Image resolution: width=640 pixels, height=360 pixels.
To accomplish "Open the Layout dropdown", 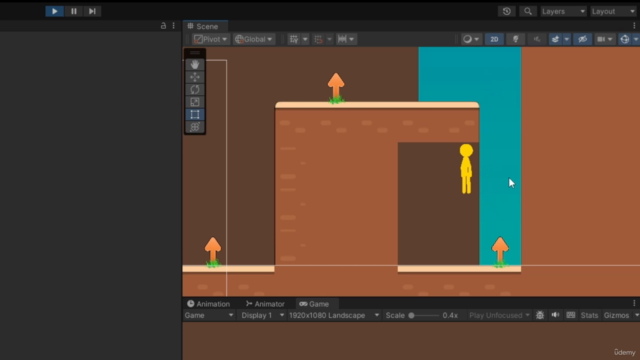I will click(613, 11).
